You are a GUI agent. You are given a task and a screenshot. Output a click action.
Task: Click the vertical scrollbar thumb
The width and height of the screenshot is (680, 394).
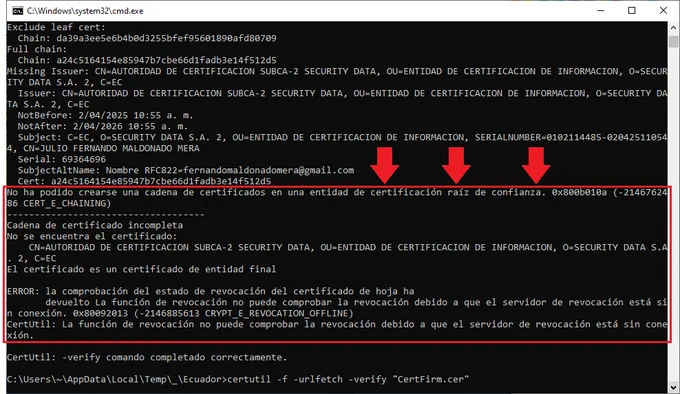coord(673,42)
